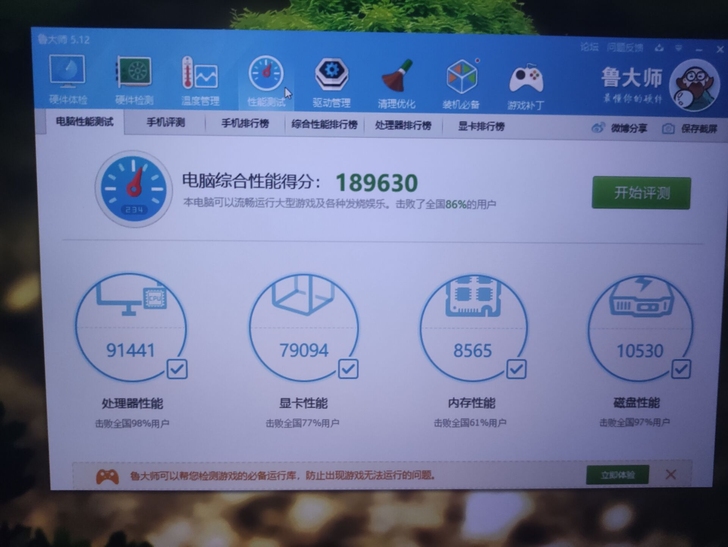Uncheck the 处理器性能 test checkbox
Image resolution: width=728 pixels, height=547 pixels.
coord(177,369)
